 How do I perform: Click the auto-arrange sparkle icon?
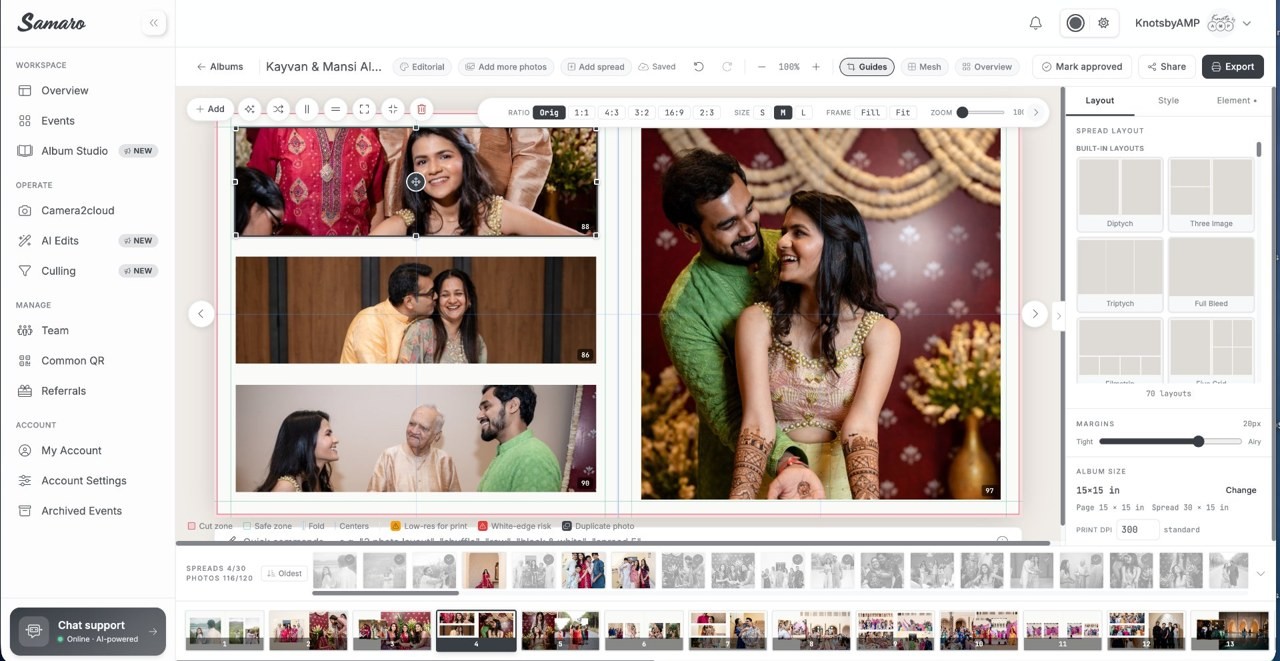pos(250,109)
